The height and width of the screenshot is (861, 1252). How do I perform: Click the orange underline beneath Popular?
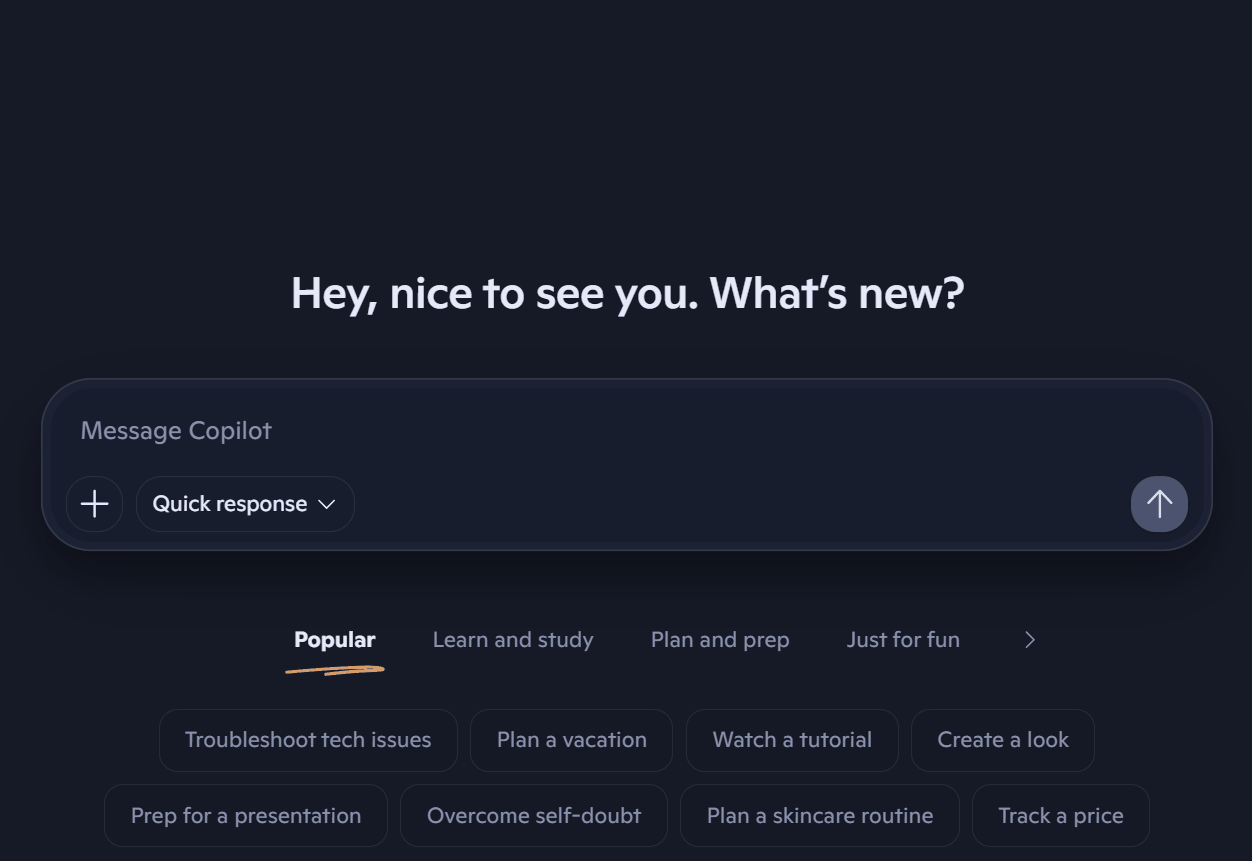(335, 670)
